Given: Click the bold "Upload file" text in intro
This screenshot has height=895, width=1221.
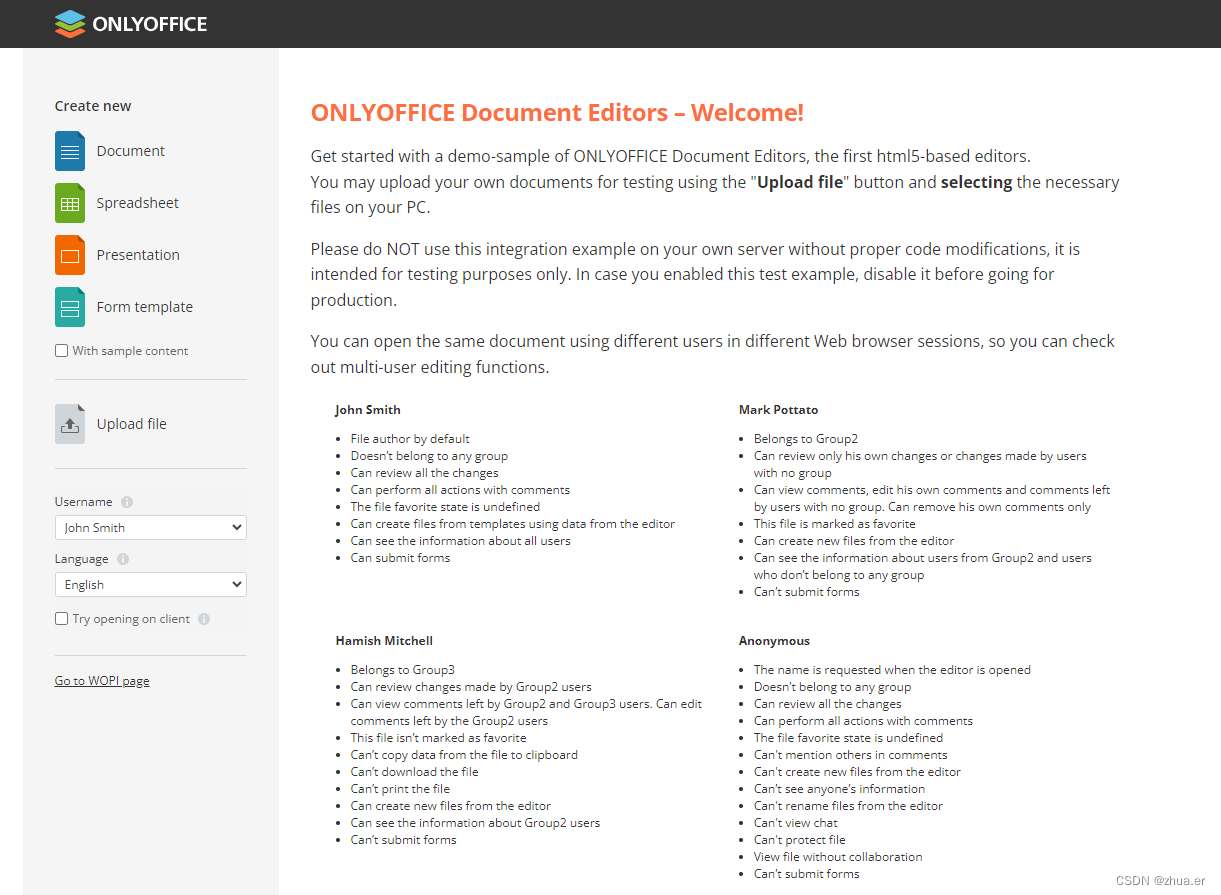Looking at the screenshot, I should (800, 182).
